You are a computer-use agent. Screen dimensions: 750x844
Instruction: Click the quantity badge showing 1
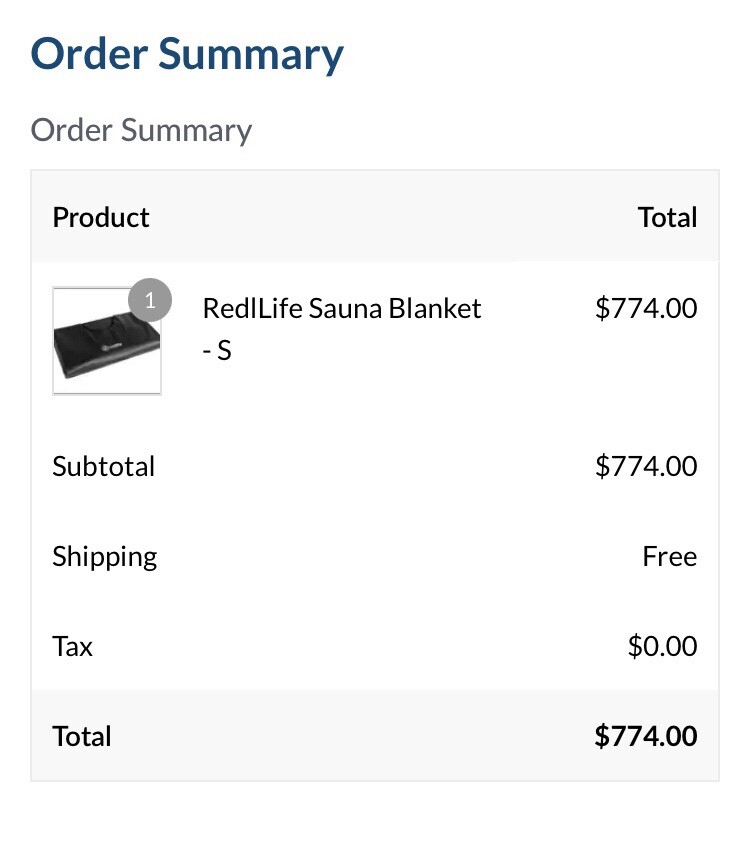[x=150, y=300]
